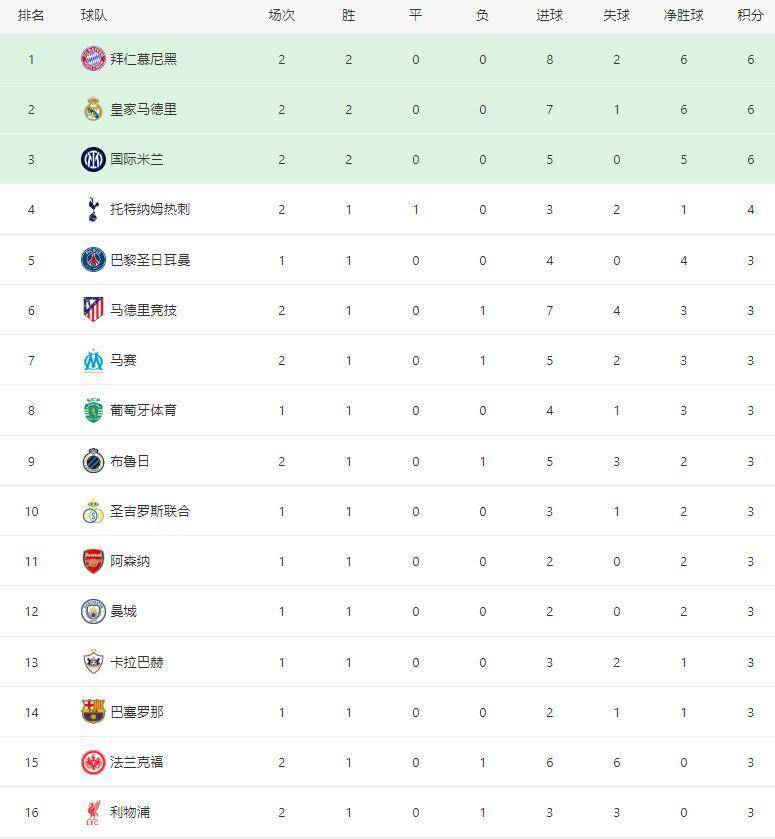
Task: Click the Eintracht Frankfurt eagle logo
Action: point(93,762)
